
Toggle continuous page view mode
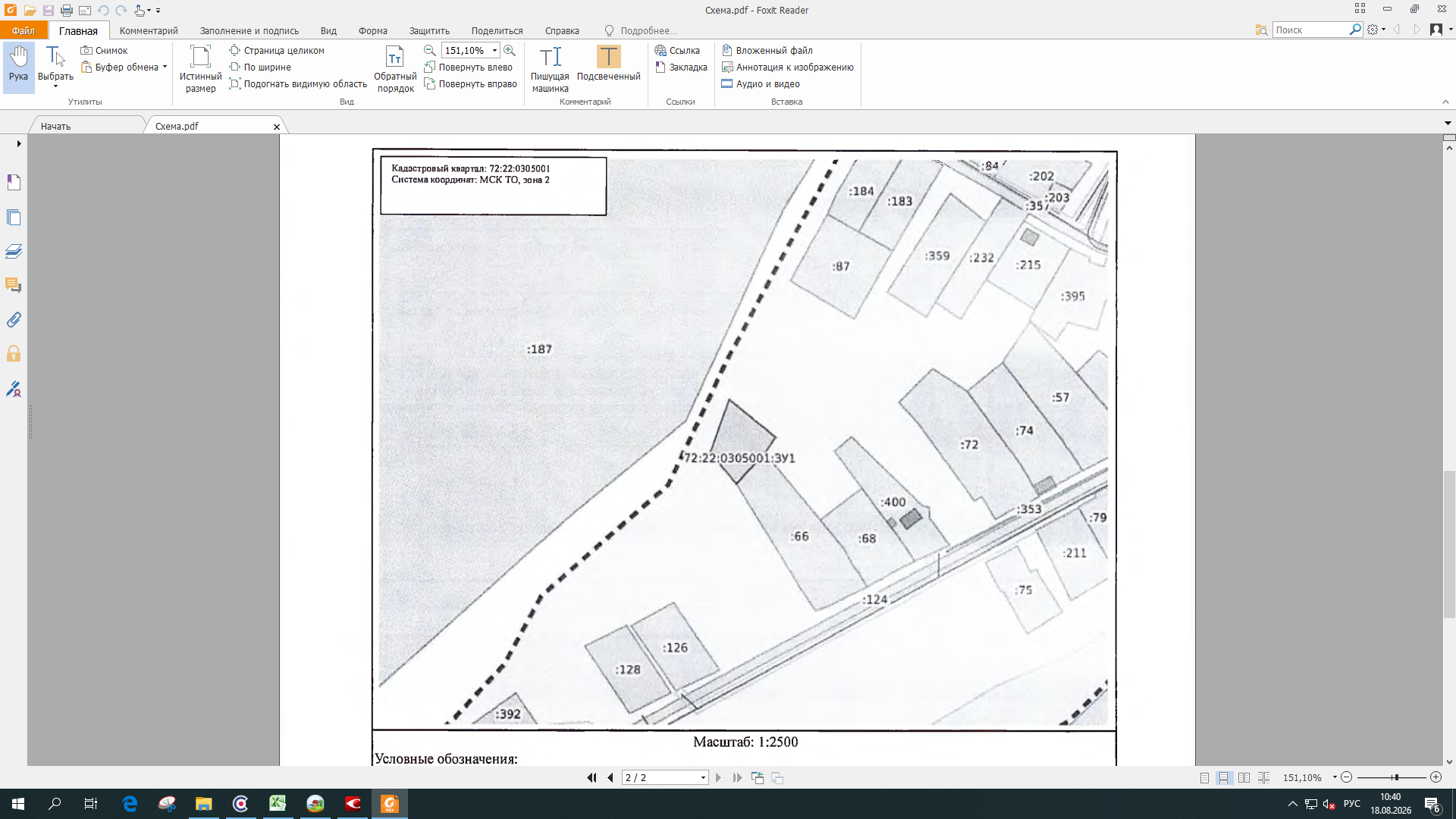coord(1223,777)
